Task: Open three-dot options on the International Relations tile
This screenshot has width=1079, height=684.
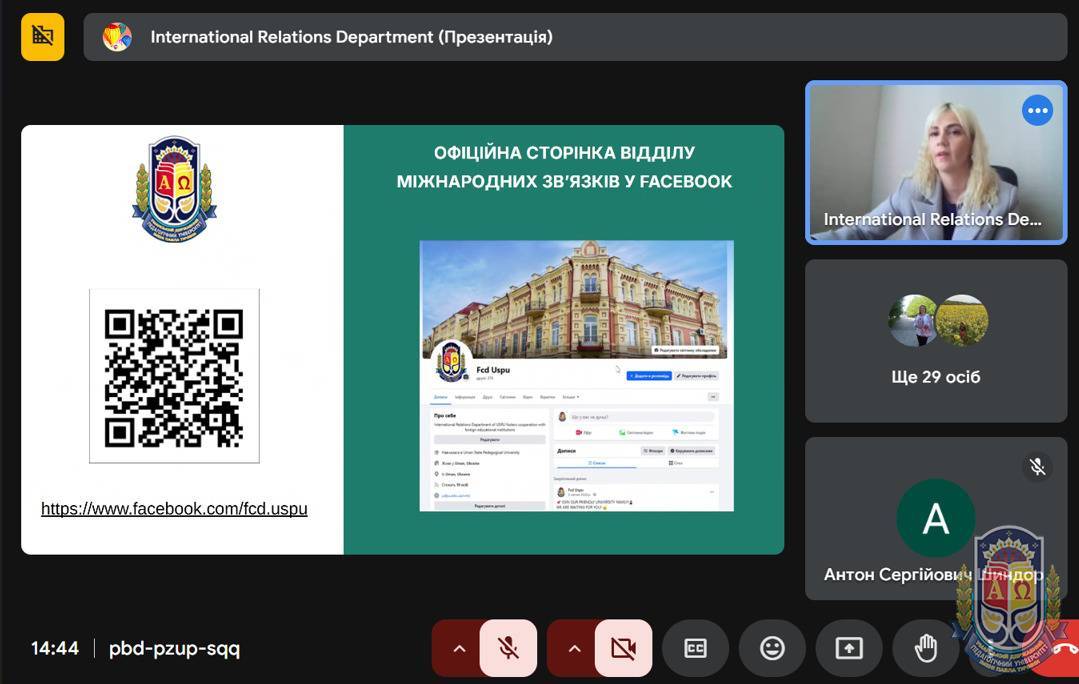Action: tap(1037, 110)
